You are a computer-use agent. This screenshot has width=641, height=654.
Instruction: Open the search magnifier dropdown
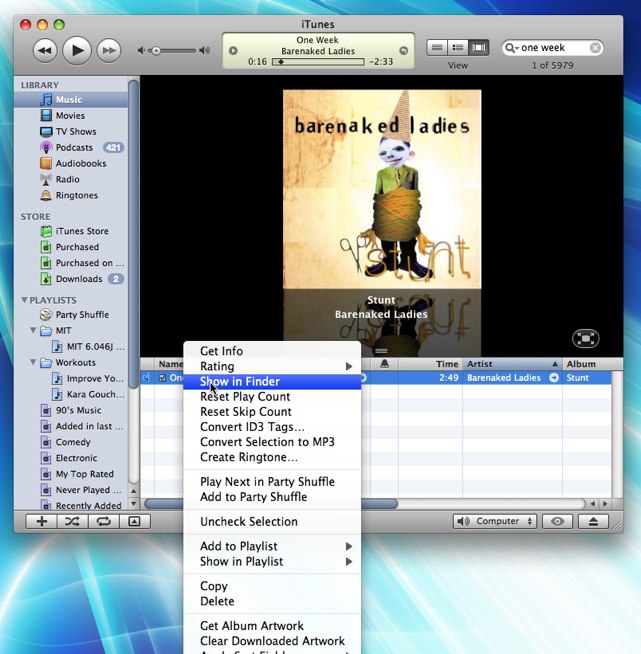(511, 48)
